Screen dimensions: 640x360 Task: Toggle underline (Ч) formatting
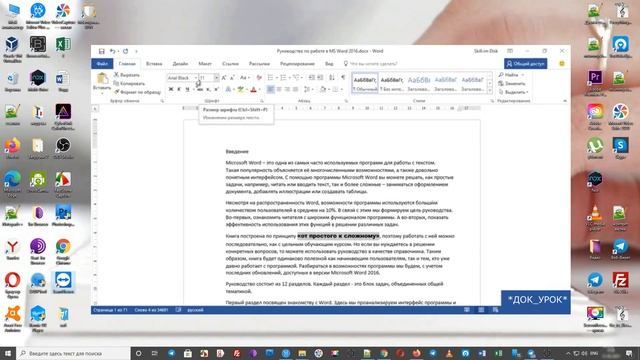tap(188, 89)
